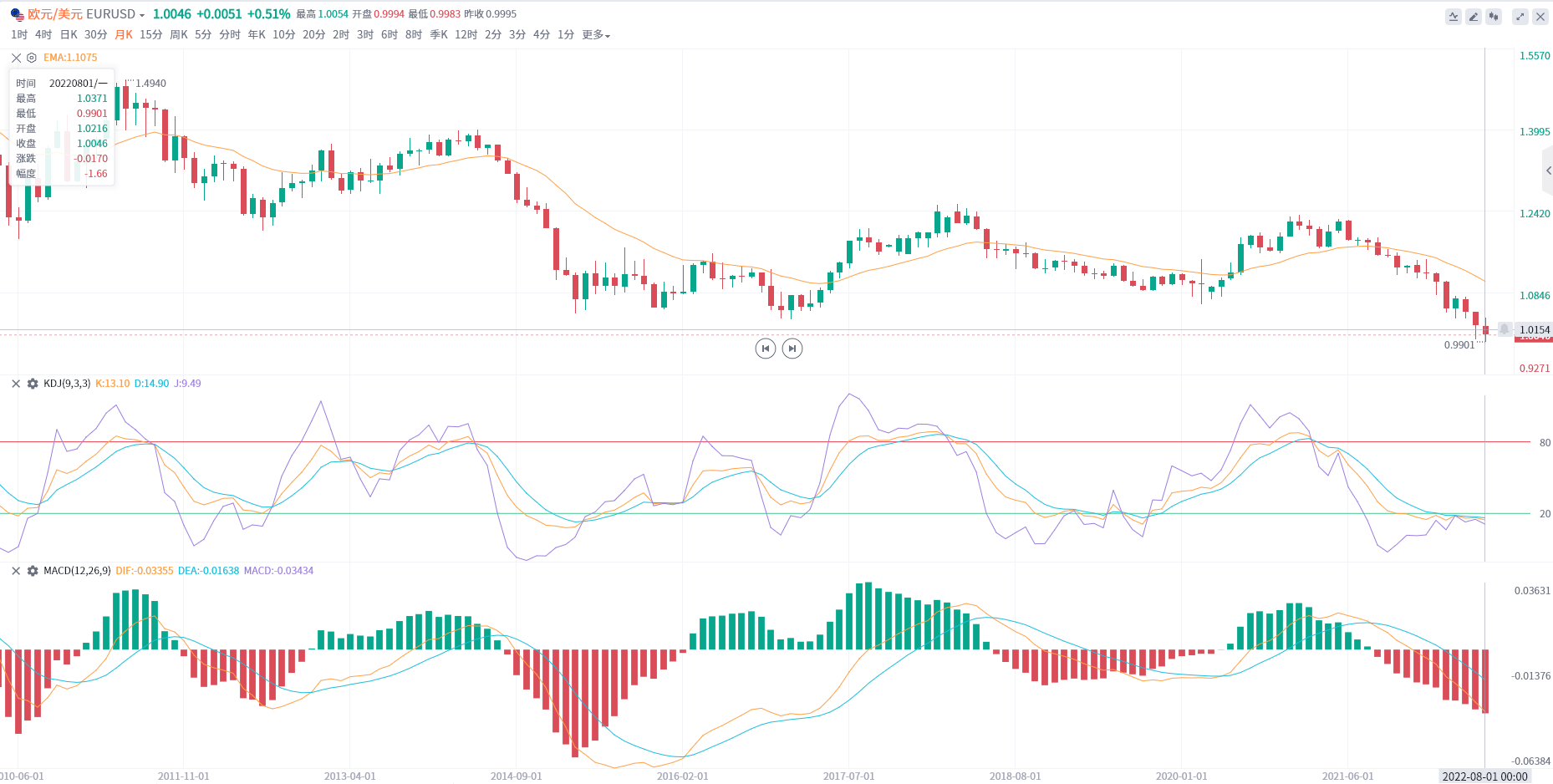1553x784 pixels.
Task: Remove the EMA indicator
Action: [x=17, y=58]
